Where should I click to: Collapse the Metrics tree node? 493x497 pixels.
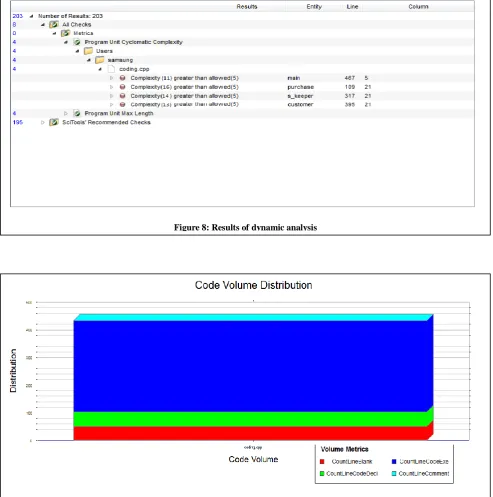pyautogui.click(x=55, y=33)
